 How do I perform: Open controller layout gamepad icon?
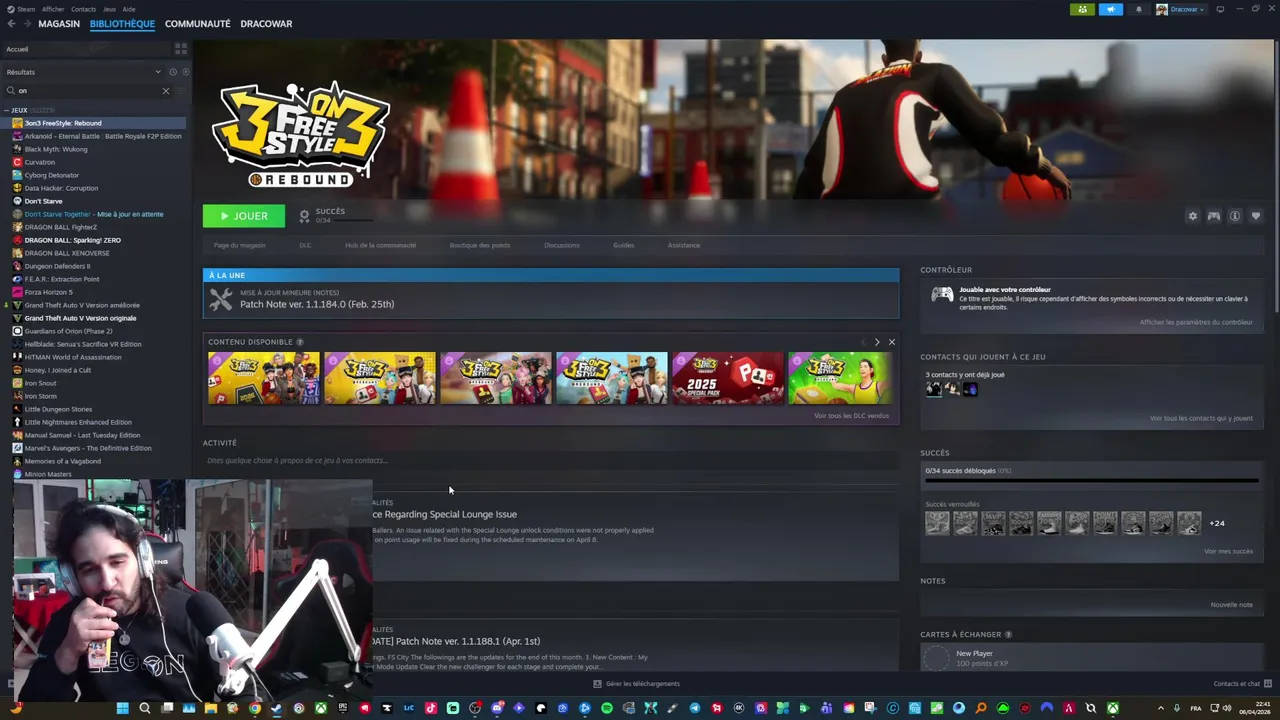[x=1213, y=216]
